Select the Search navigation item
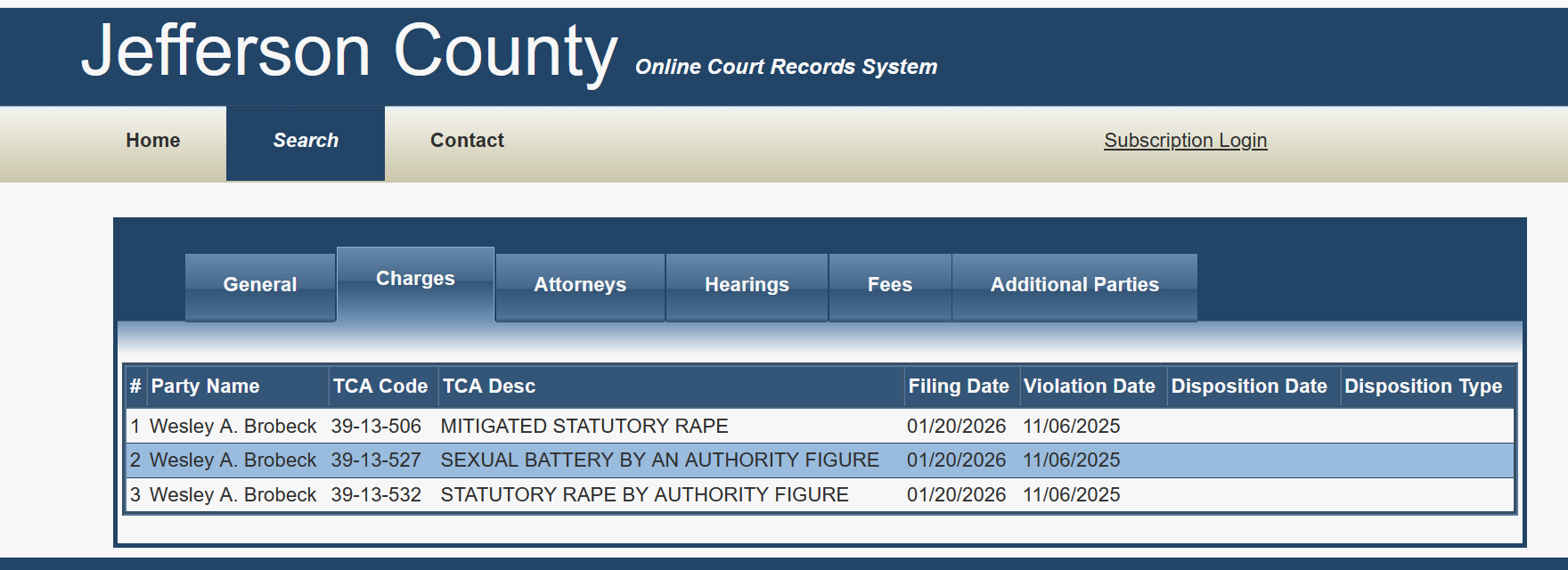 pos(306,141)
